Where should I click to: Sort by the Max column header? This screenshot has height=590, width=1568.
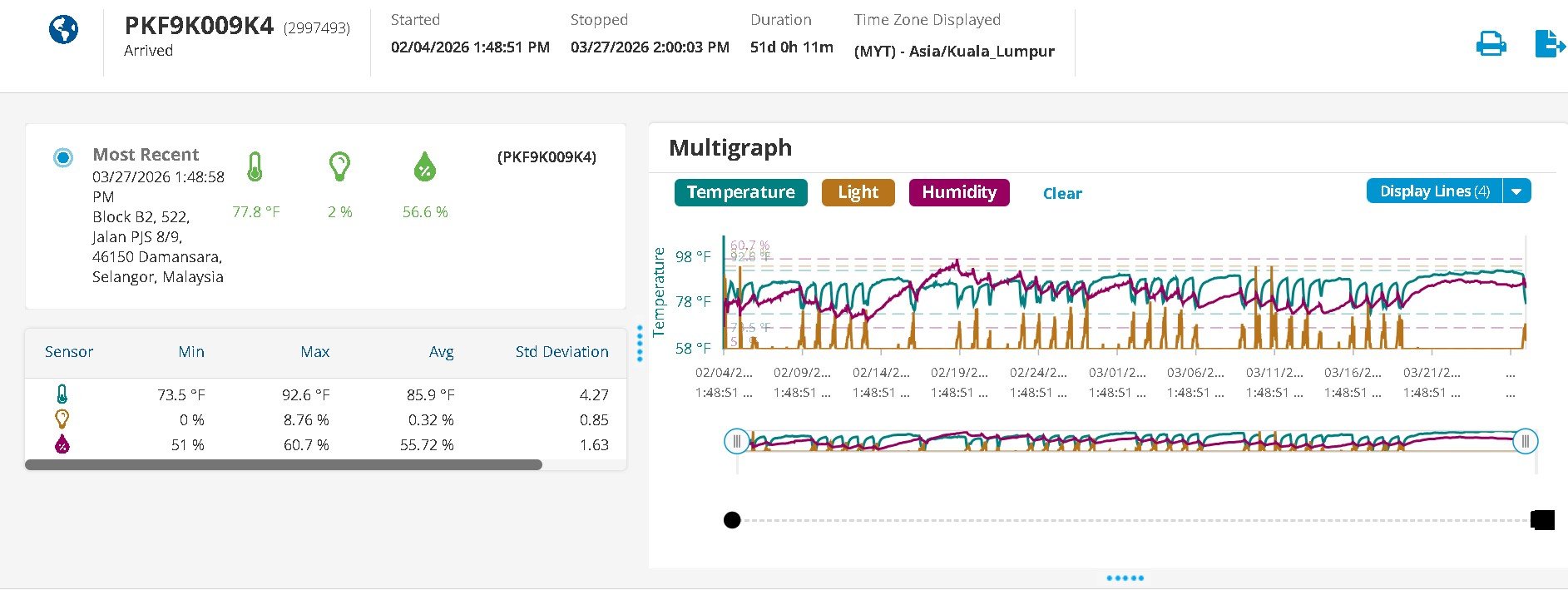tap(314, 352)
